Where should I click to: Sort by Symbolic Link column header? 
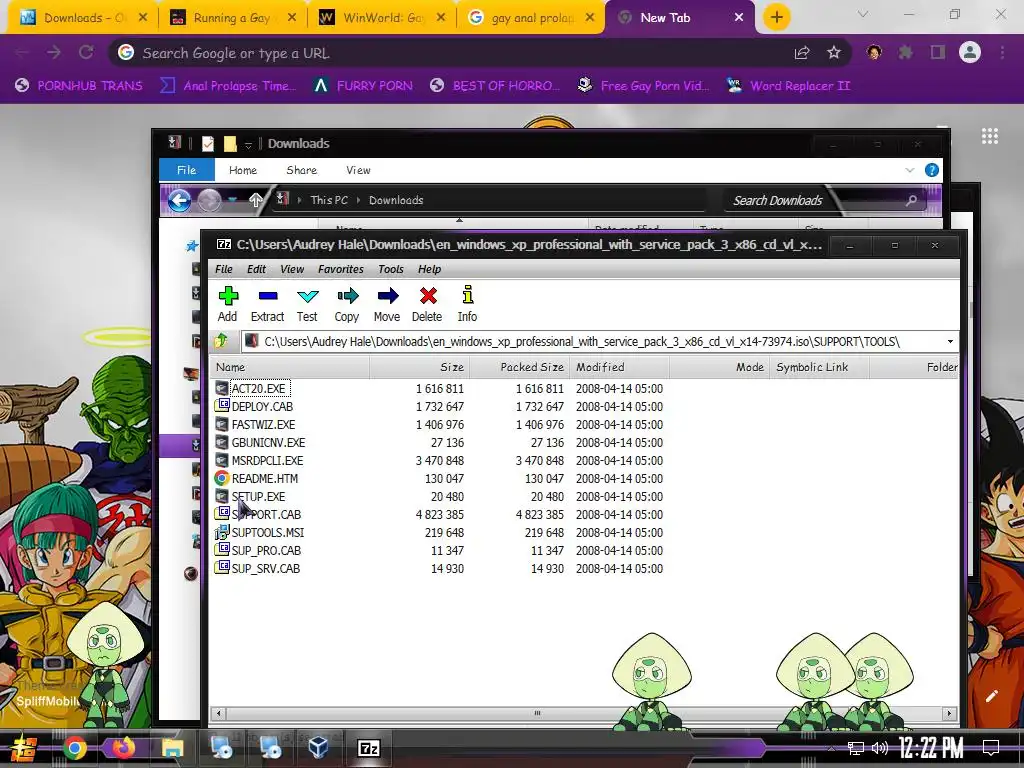819,367
